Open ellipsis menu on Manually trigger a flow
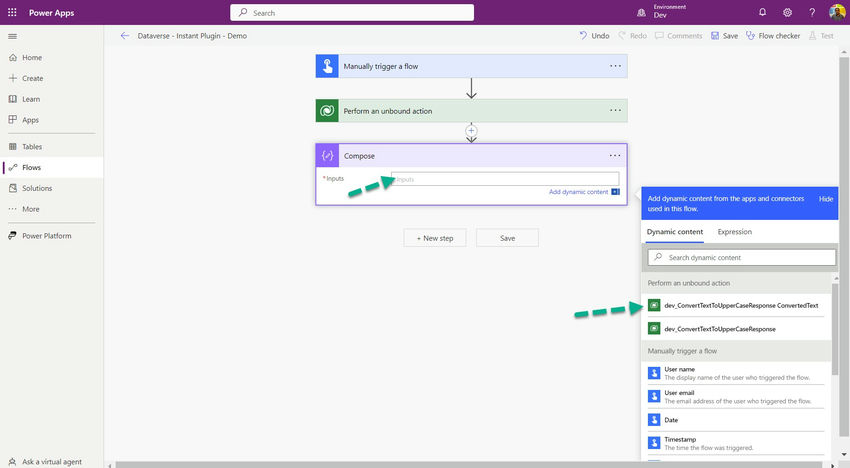The height and width of the screenshot is (468, 850). point(615,66)
